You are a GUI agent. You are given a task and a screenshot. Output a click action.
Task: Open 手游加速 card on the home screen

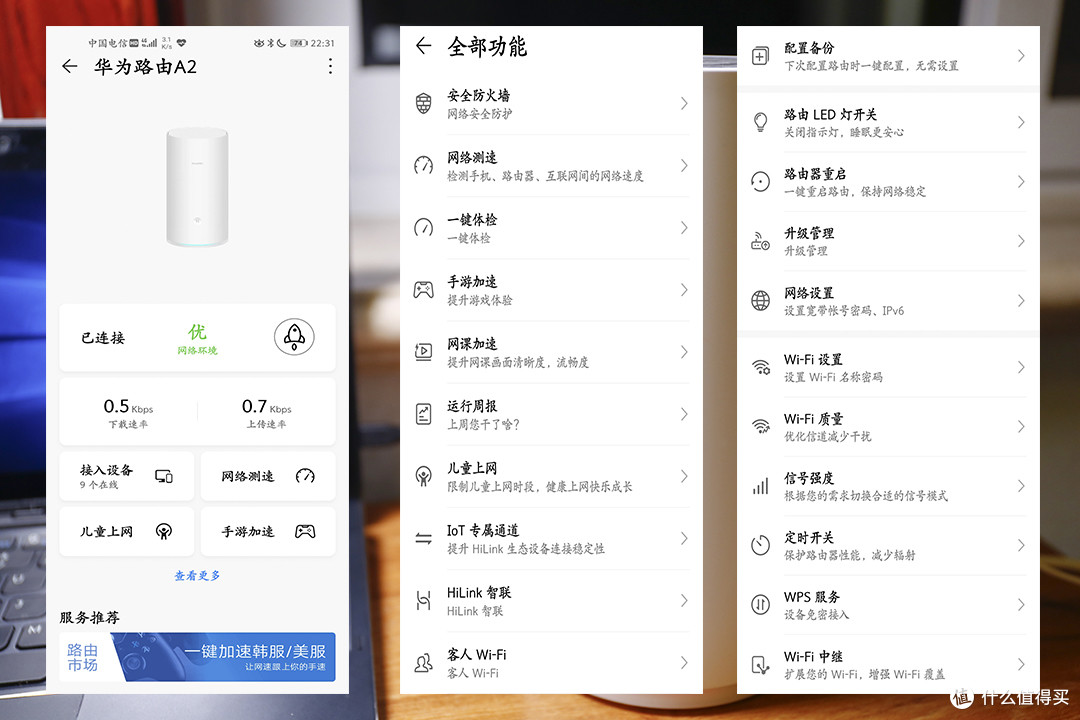click(x=268, y=531)
